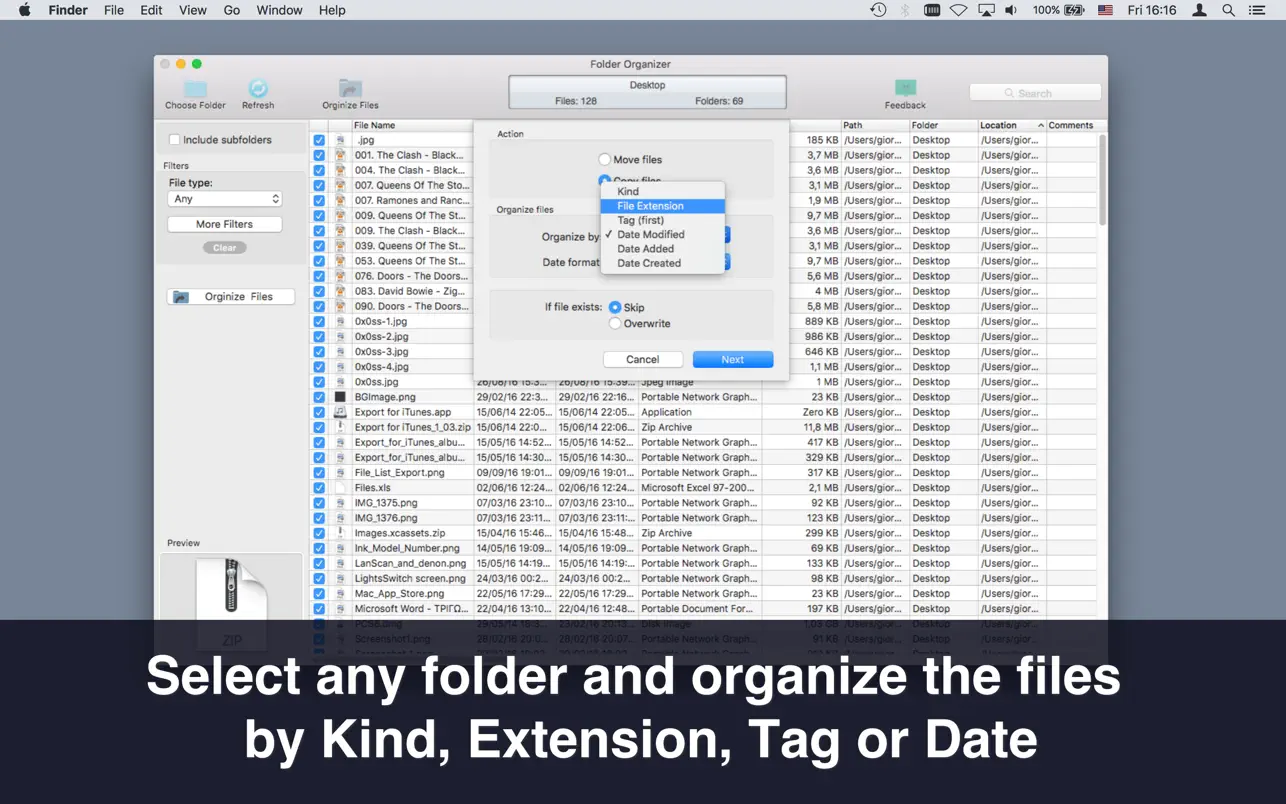The height and width of the screenshot is (804, 1286).
Task: Open the Go menu in the menu bar
Action: [231, 10]
